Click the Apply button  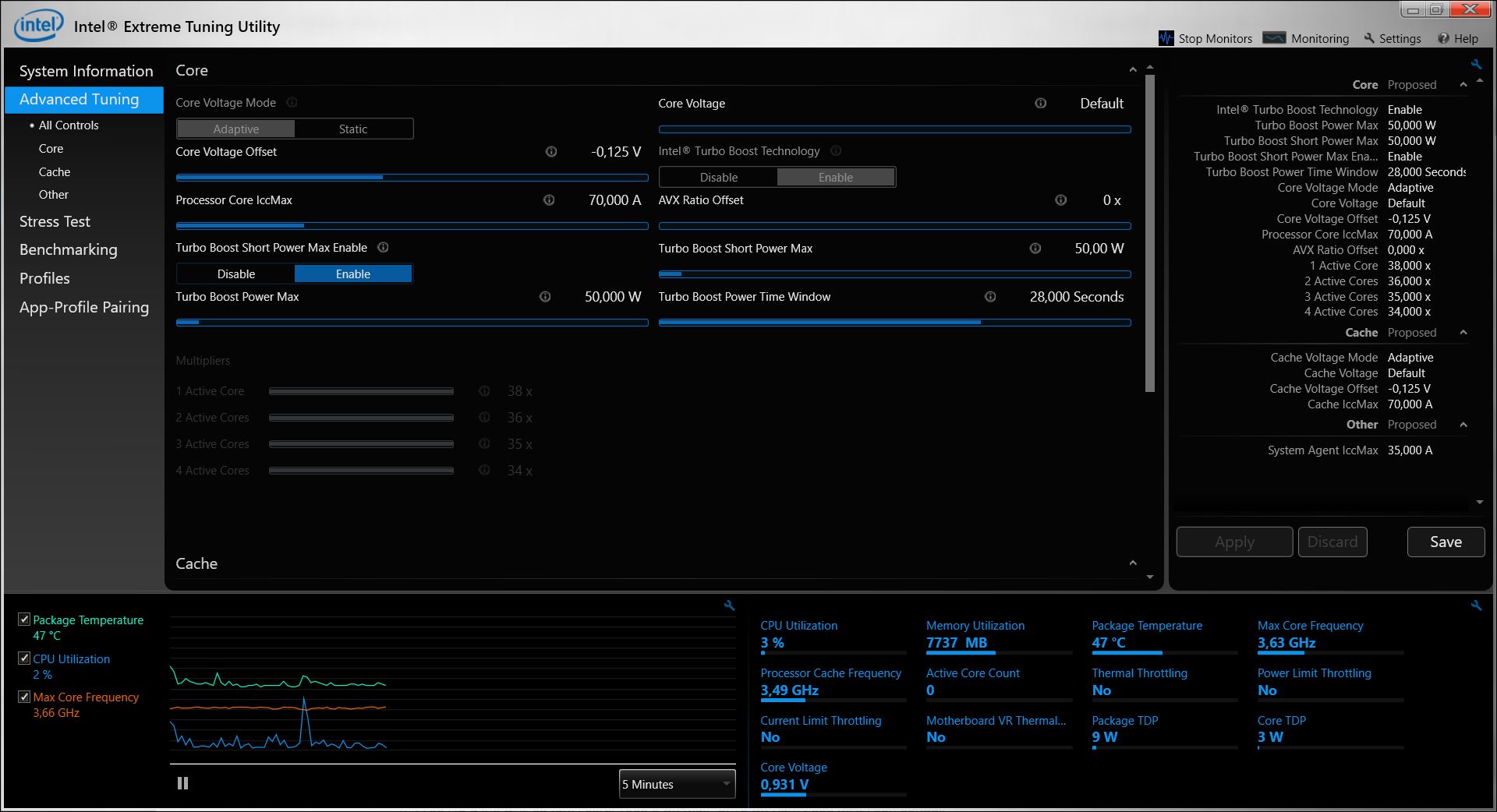pos(1234,542)
